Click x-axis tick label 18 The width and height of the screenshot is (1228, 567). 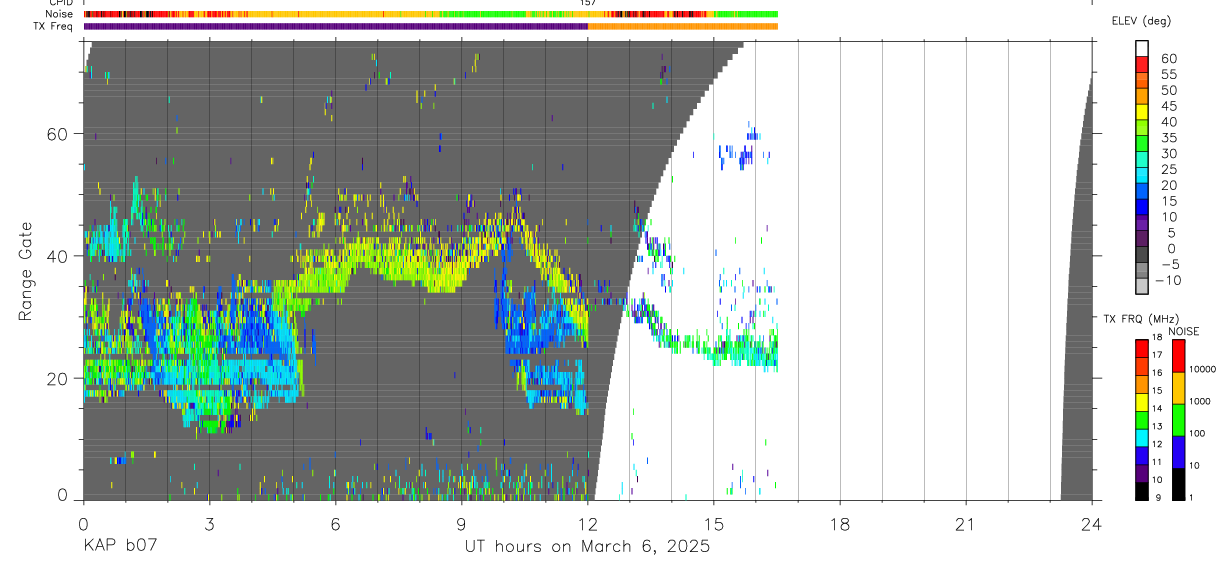click(839, 524)
